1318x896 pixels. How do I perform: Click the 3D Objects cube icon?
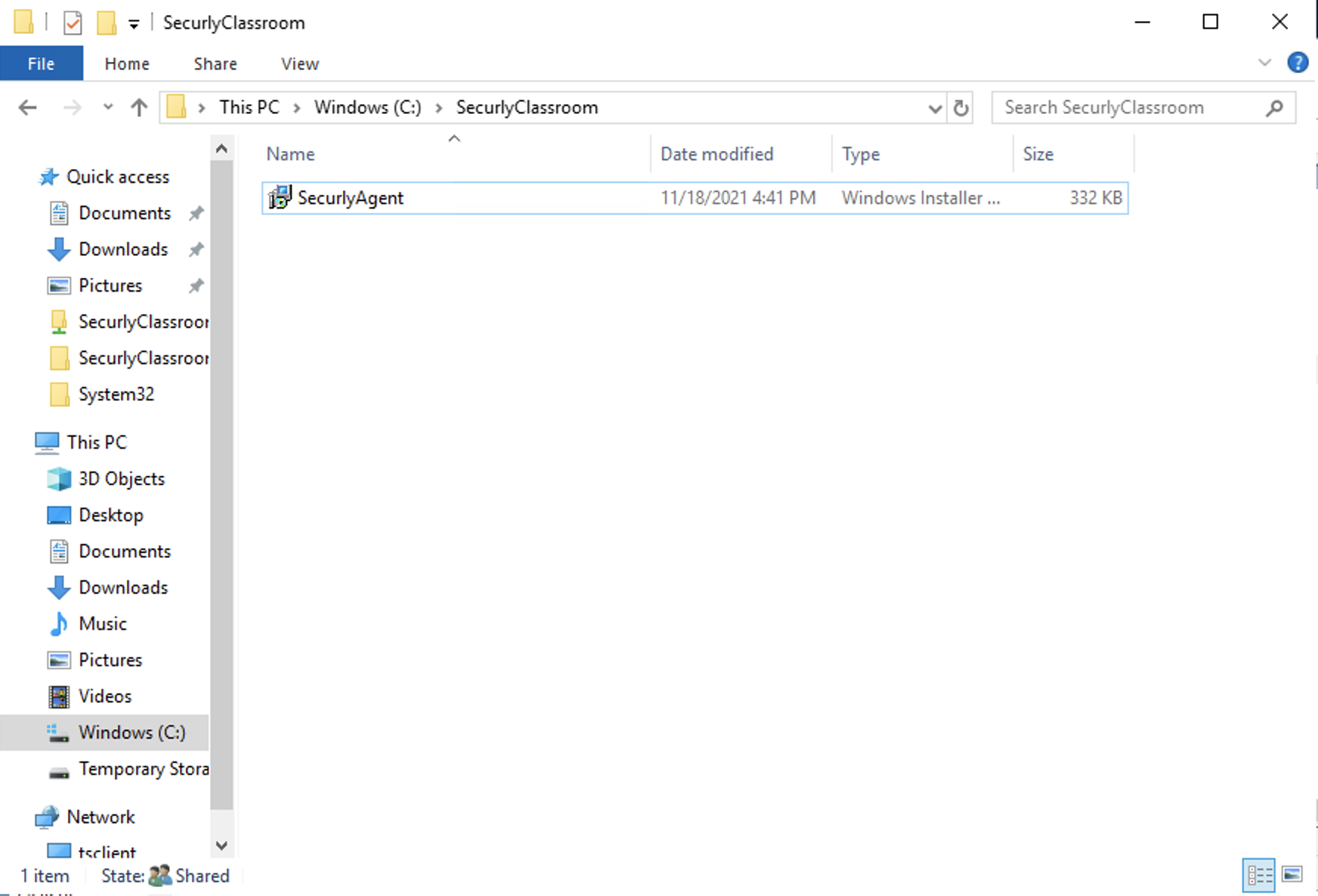click(x=59, y=479)
